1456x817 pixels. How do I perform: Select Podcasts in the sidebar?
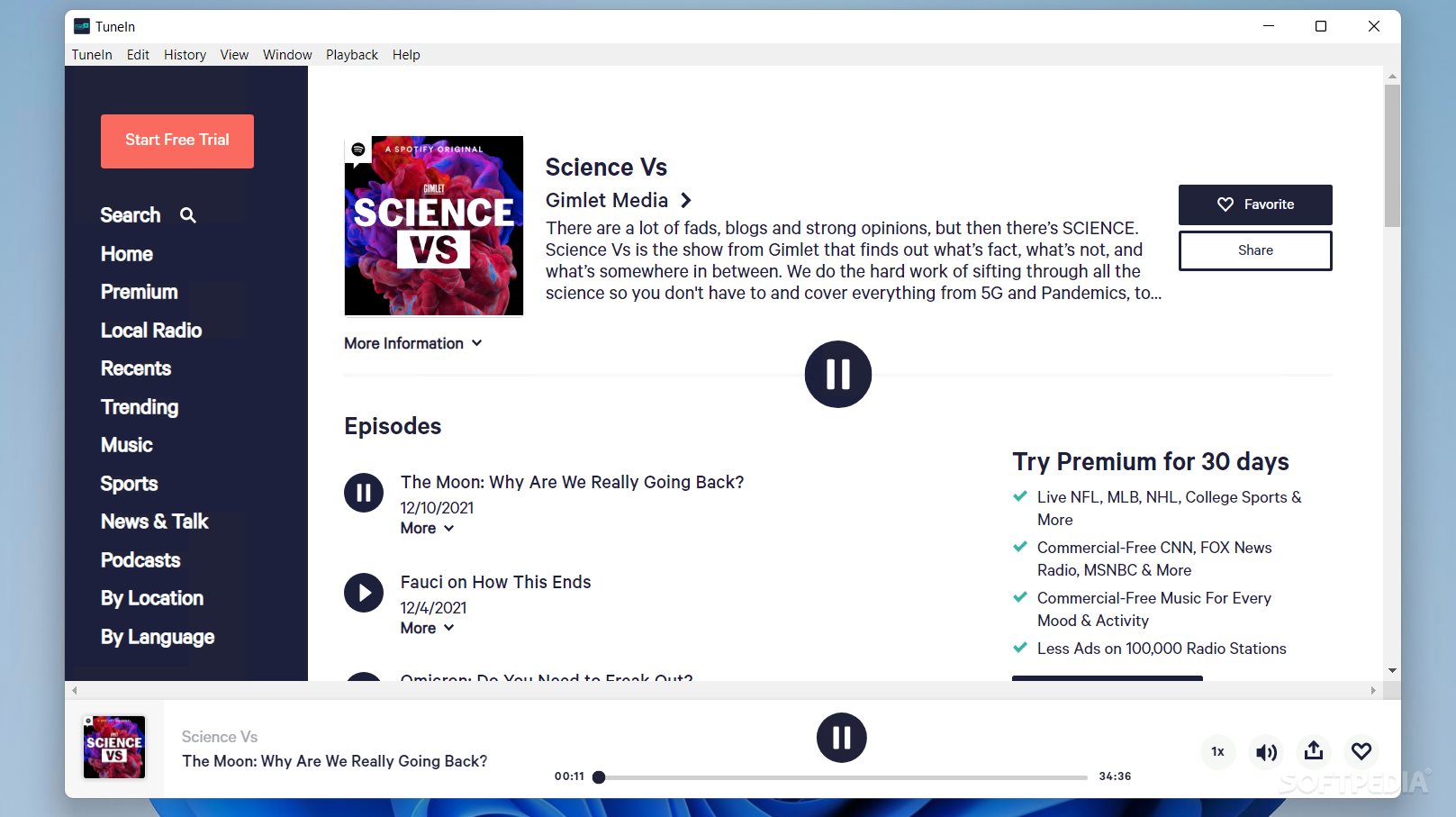pos(140,560)
